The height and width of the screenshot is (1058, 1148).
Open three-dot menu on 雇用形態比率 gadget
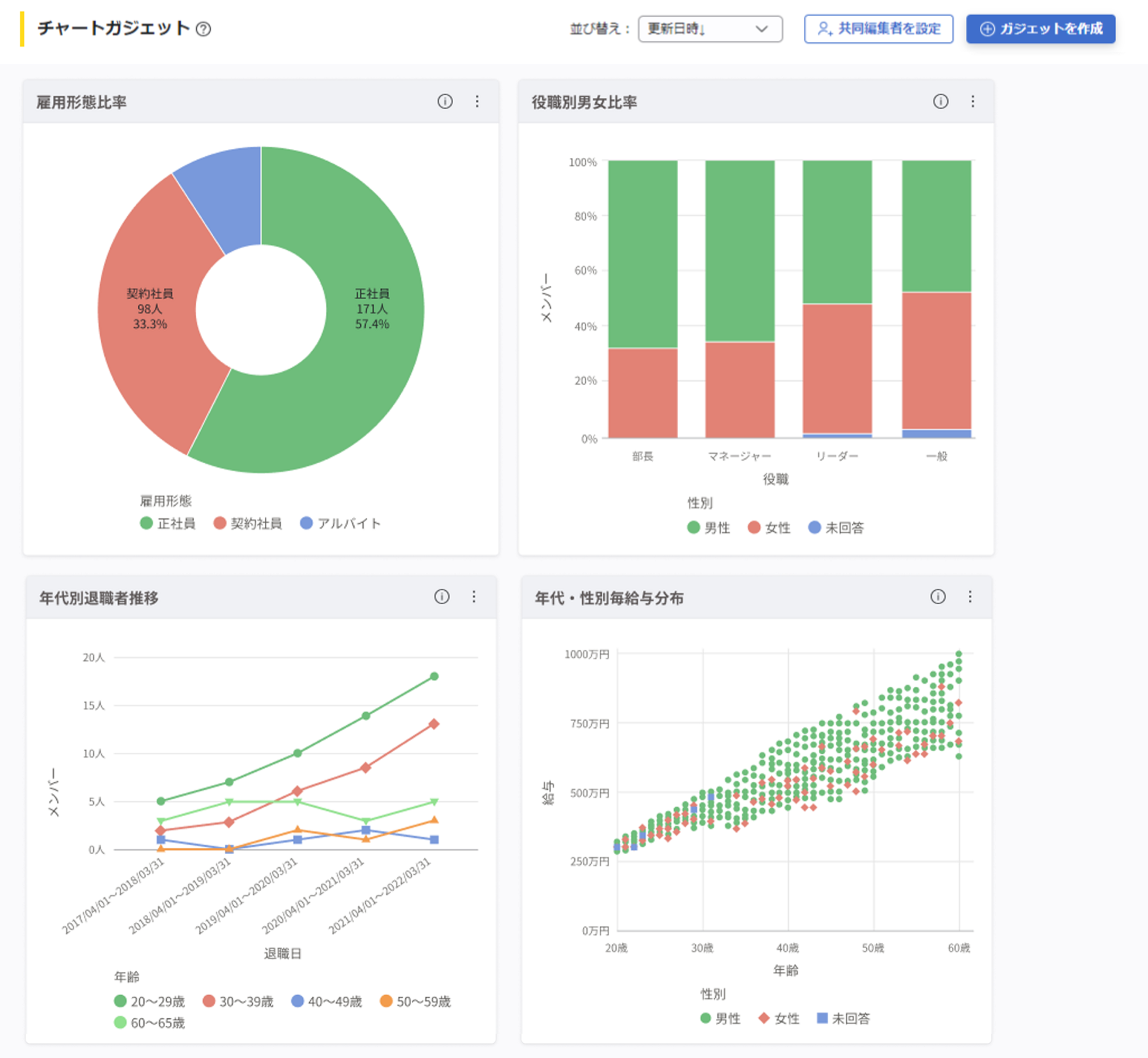tap(477, 101)
